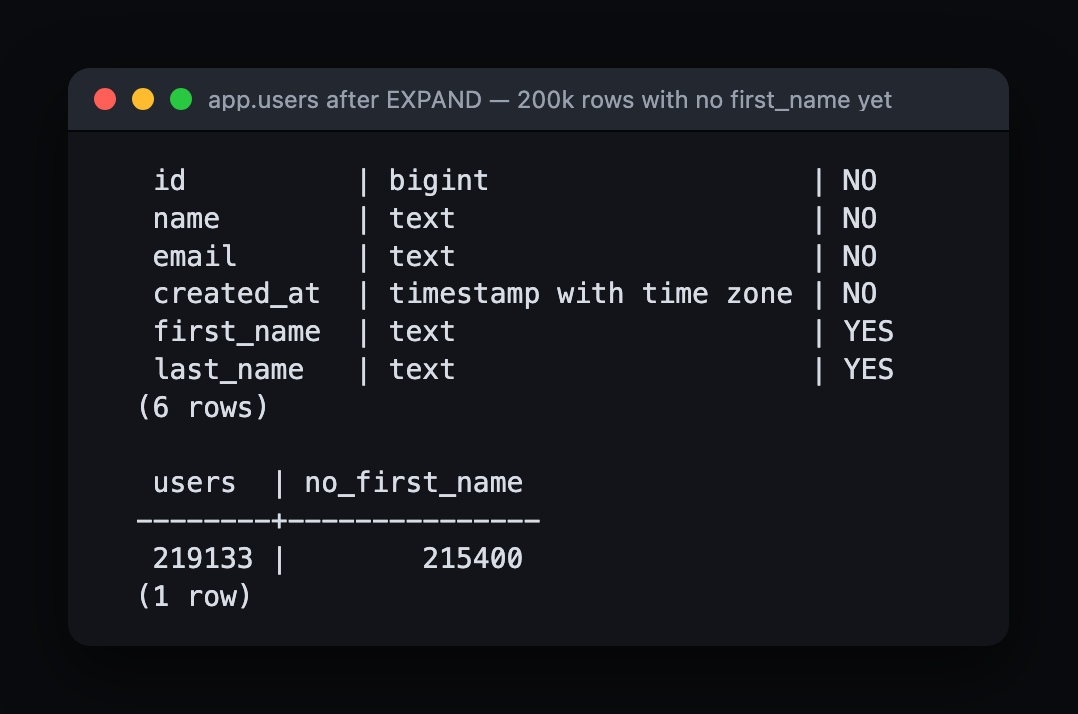
Task: Click the no_first_name count 215400
Action: point(472,559)
